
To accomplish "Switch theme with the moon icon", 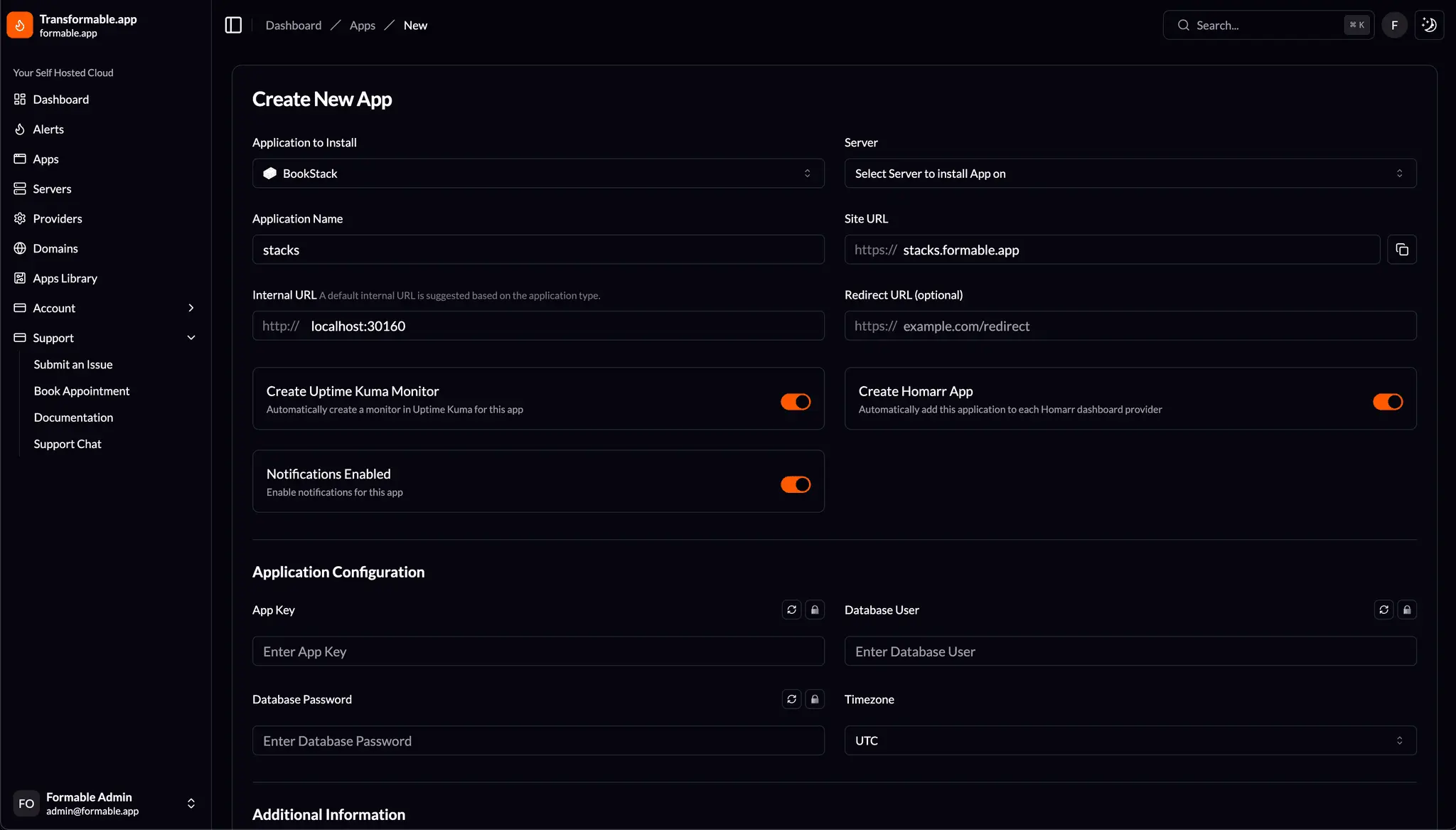I will (1429, 25).
